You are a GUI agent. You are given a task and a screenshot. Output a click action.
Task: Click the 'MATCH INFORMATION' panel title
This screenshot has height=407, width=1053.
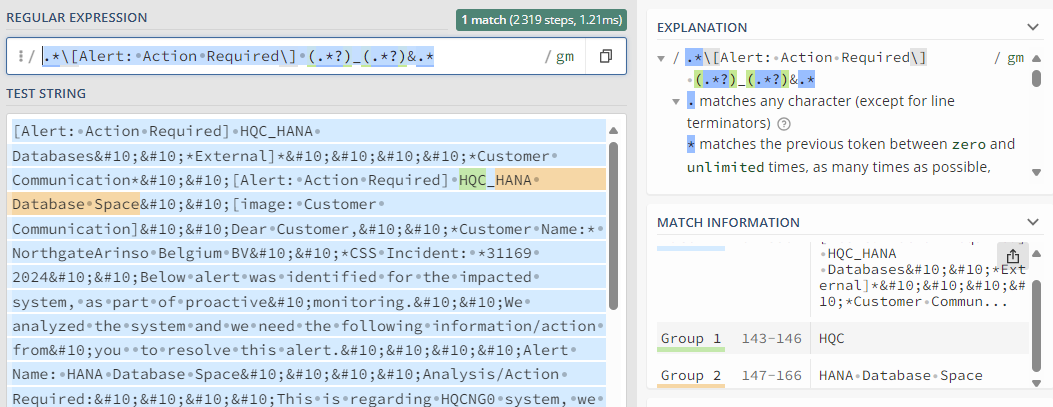click(x=728, y=222)
